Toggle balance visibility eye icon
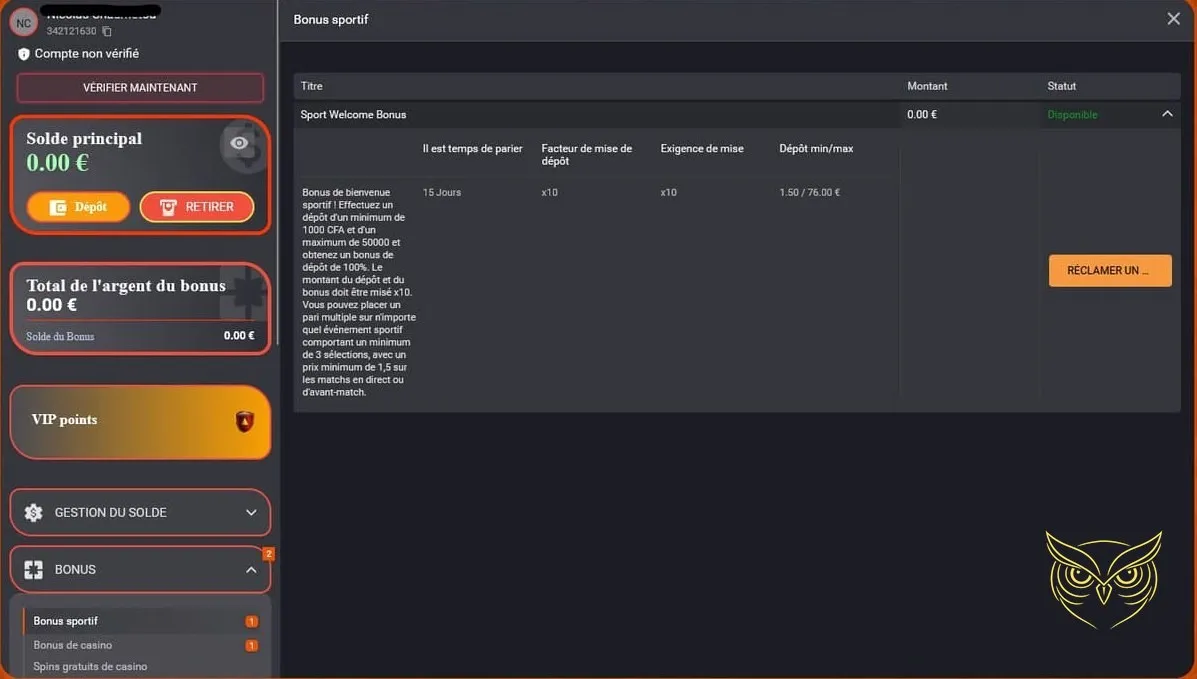Viewport: 1197px width, 679px height. 239,144
